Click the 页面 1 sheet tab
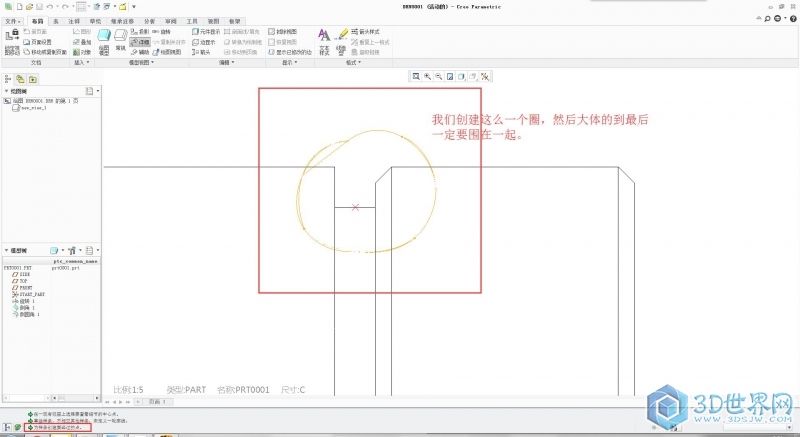Screen dimensions: 800x437 point(157,402)
